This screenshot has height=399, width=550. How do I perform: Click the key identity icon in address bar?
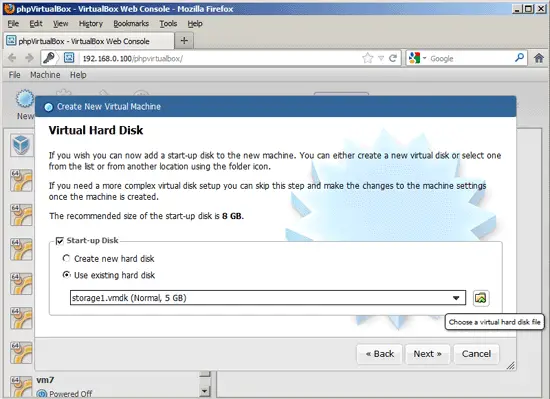click(49, 58)
